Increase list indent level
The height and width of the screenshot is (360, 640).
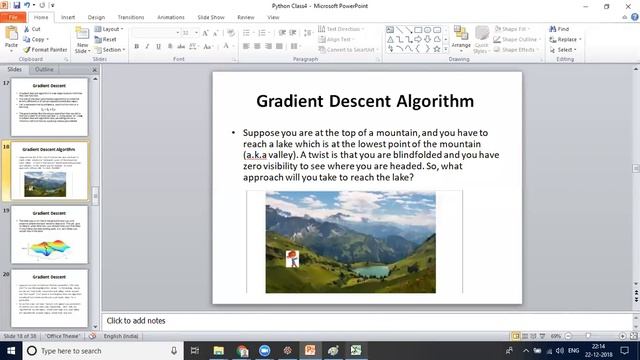[293, 33]
